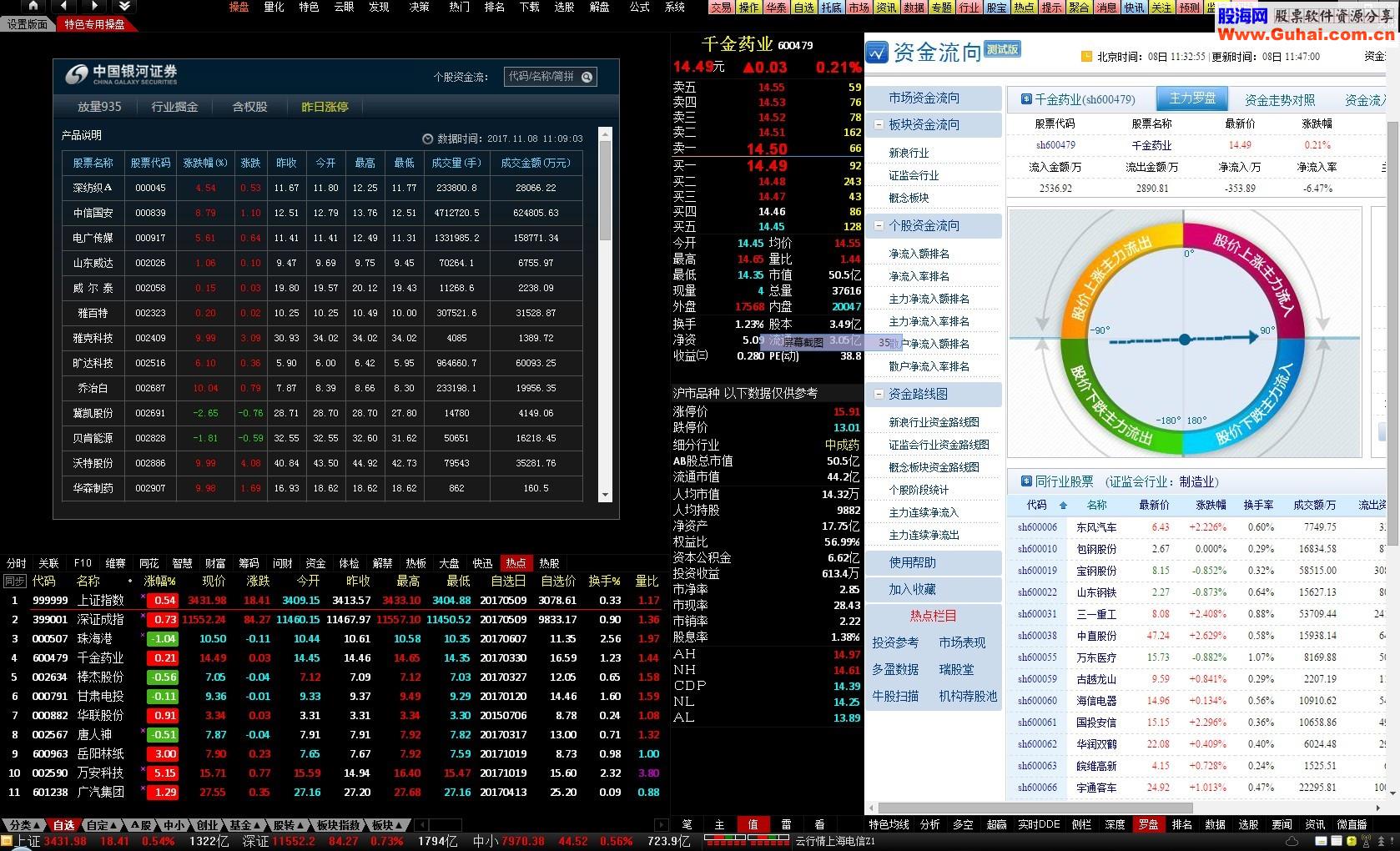This screenshot has width=1400, height=851.
Task: Switch to the 设置版面 tab
Action: (28, 24)
